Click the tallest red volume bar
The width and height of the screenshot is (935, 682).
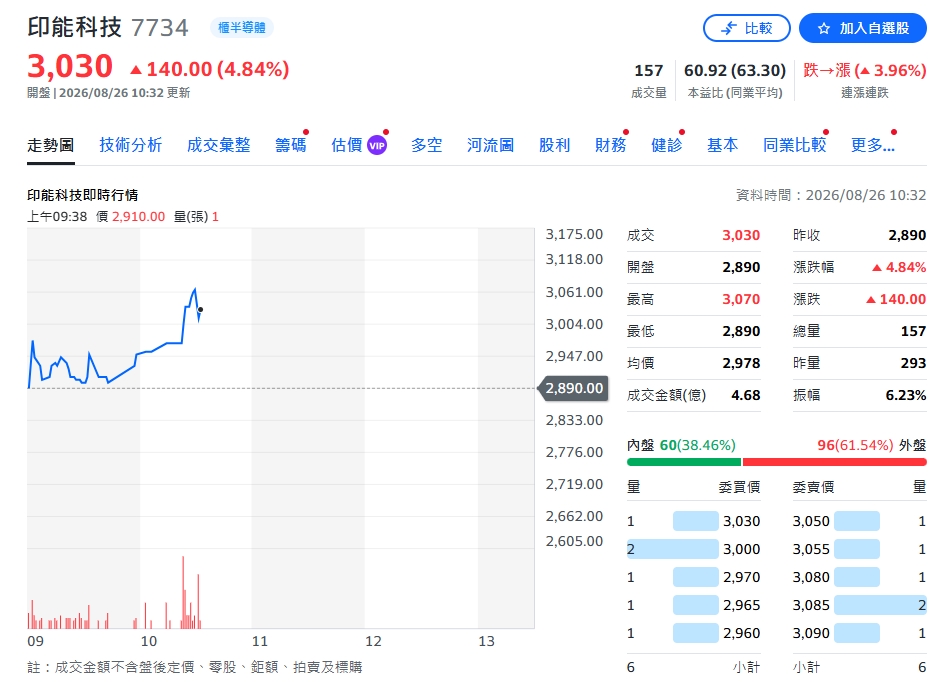183,592
